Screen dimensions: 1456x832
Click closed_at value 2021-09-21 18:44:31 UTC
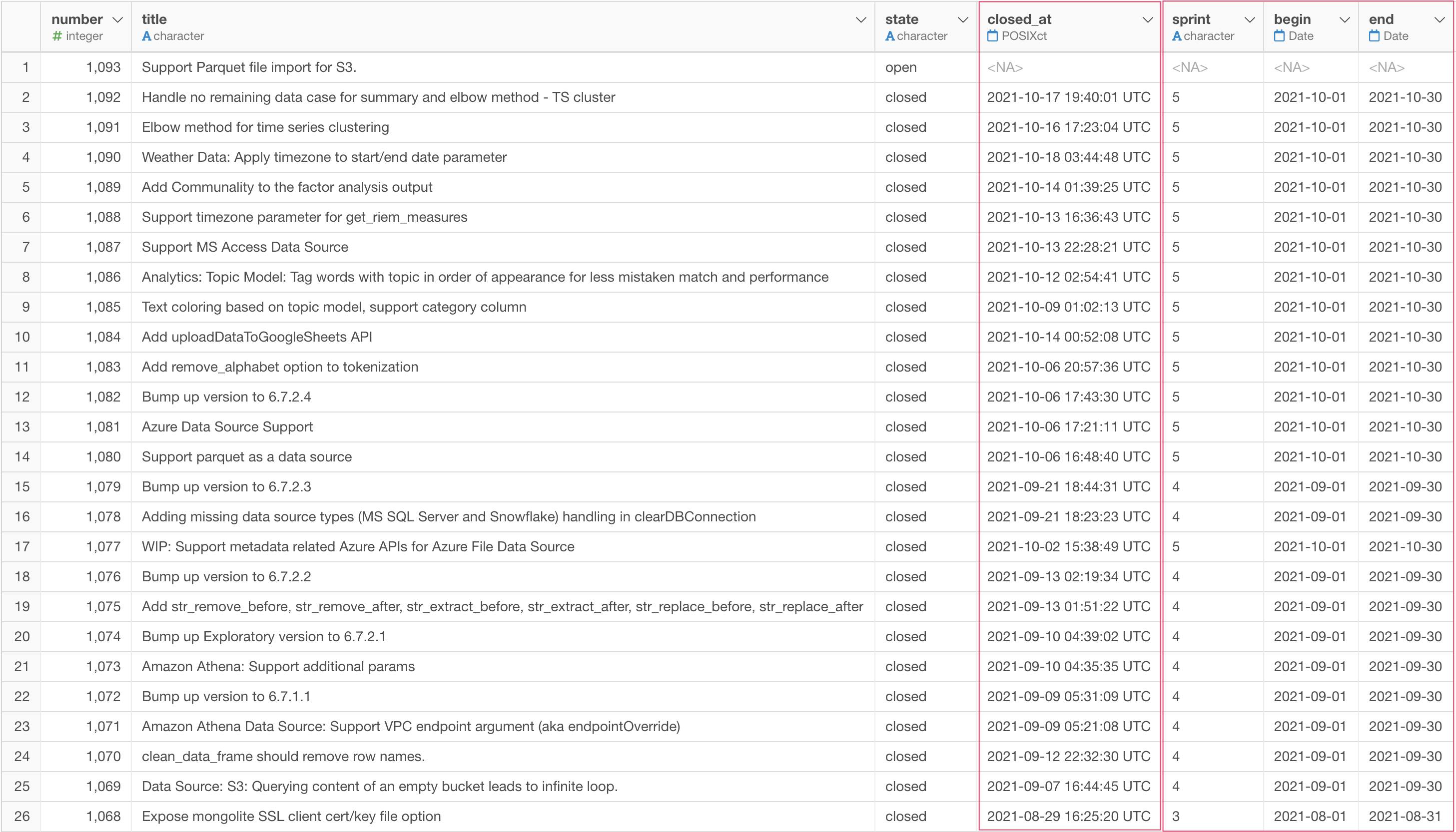1068,487
